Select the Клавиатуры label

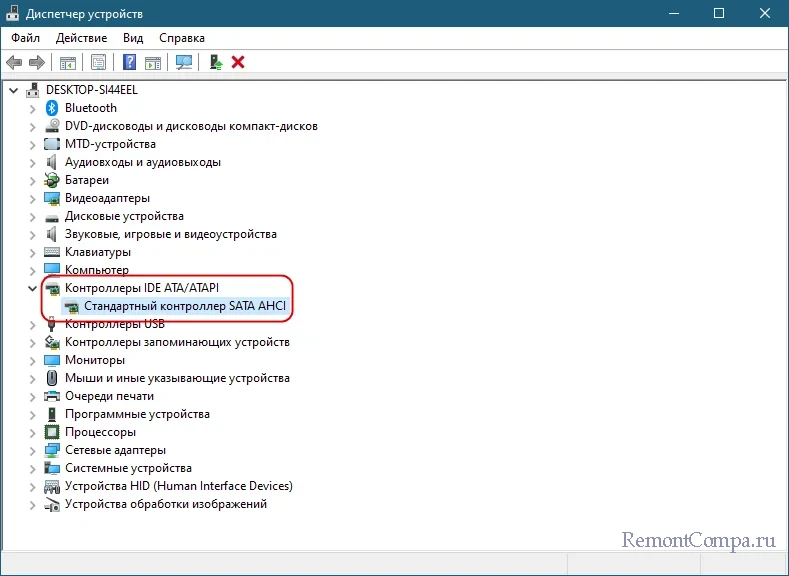click(98, 252)
